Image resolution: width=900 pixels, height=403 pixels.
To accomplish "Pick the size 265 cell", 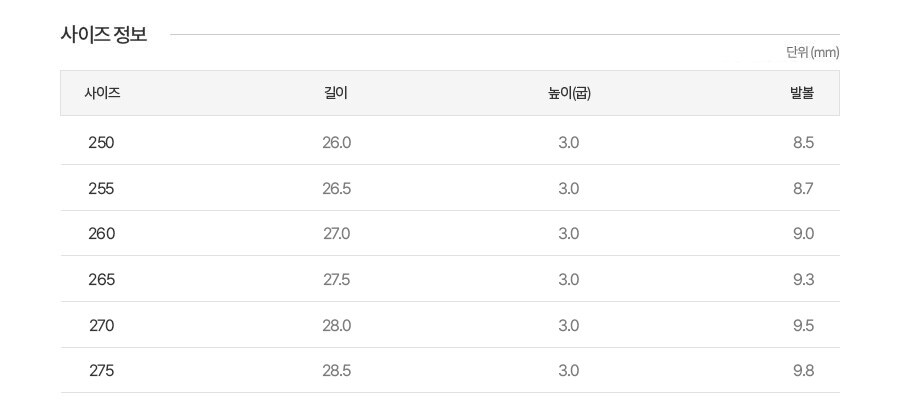I will click(x=101, y=279).
